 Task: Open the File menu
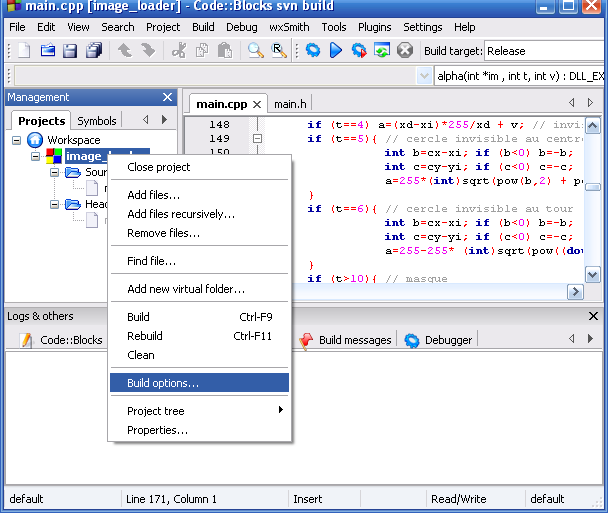[17, 27]
